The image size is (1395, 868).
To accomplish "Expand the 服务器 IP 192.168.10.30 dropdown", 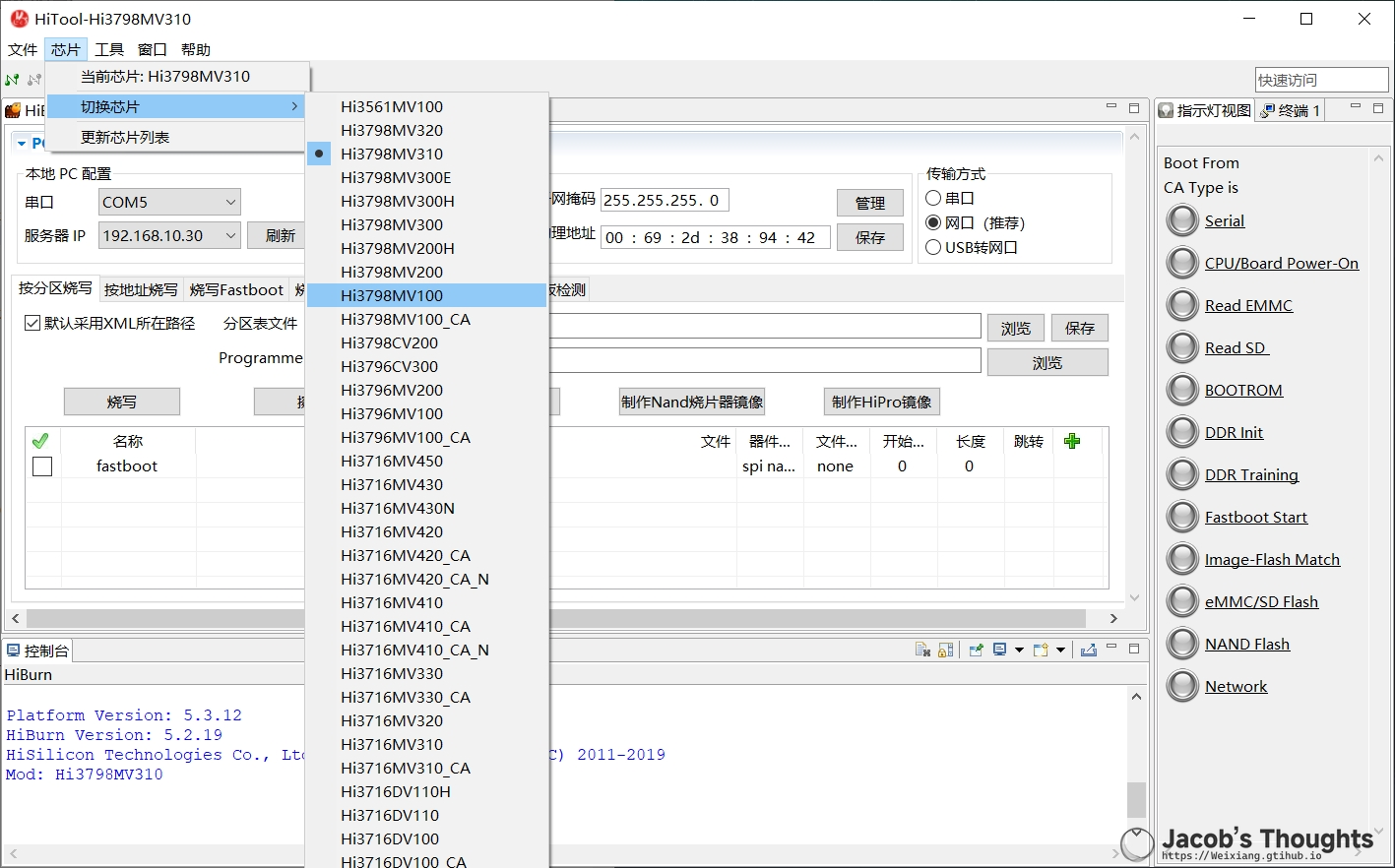I will [230, 236].
